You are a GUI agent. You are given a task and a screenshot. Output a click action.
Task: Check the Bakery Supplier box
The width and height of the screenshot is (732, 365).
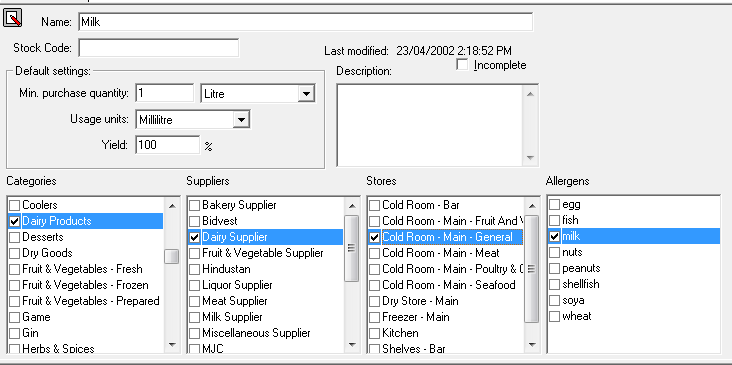point(194,205)
